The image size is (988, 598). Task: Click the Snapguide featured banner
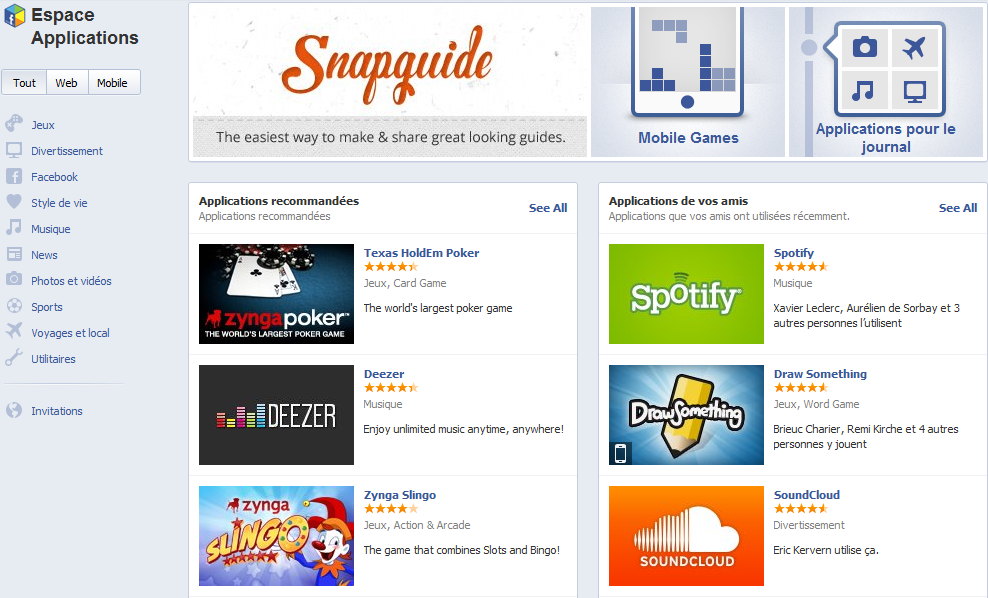tap(390, 82)
